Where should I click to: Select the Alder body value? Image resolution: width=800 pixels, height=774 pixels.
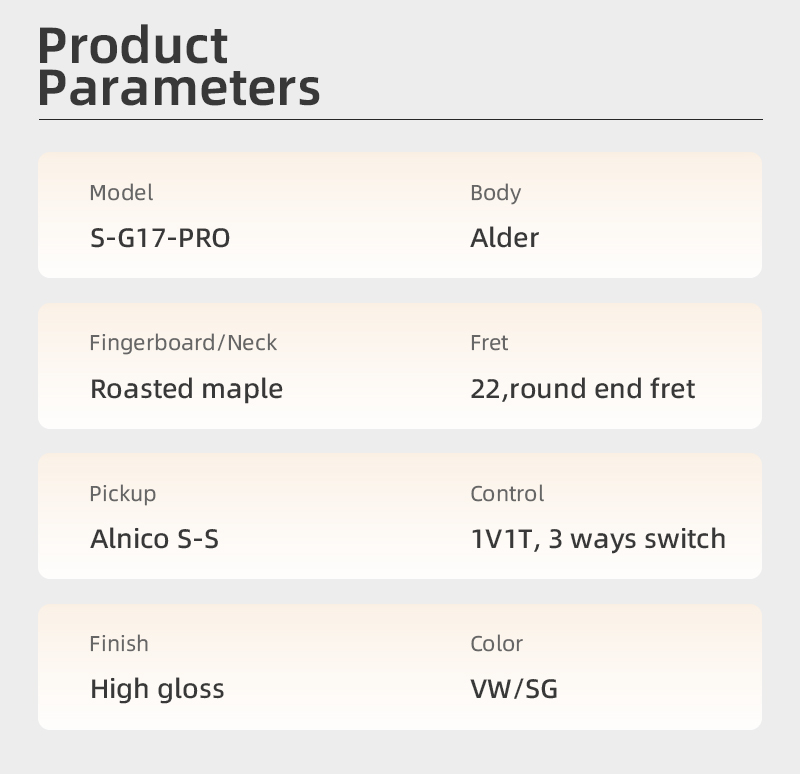[x=504, y=238]
